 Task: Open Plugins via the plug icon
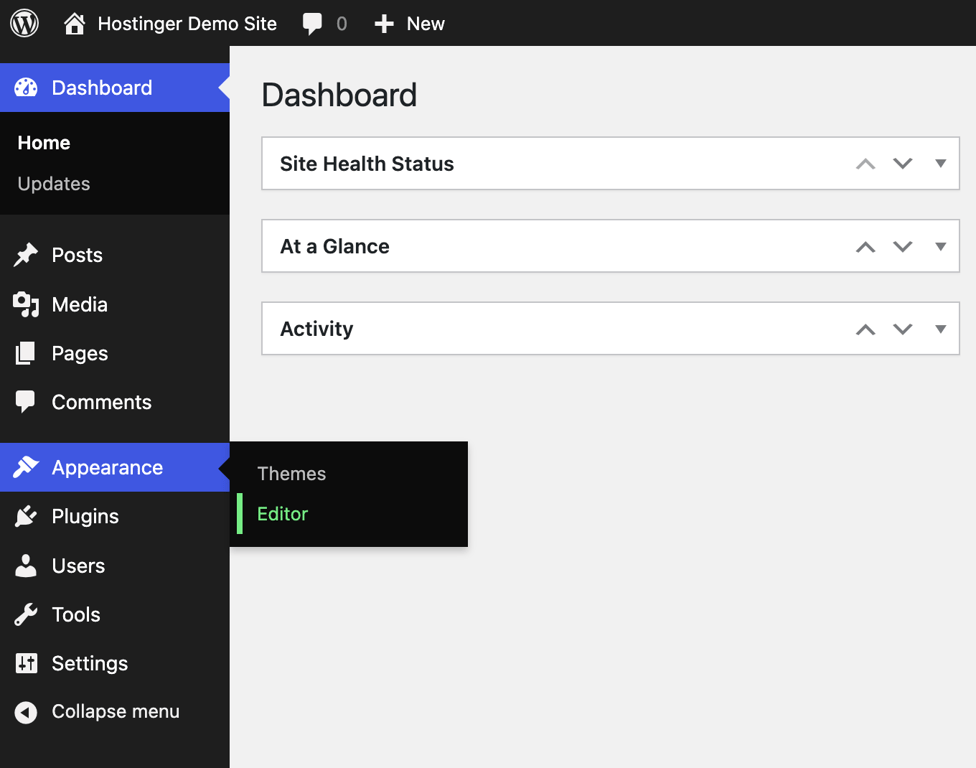pos(25,516)
